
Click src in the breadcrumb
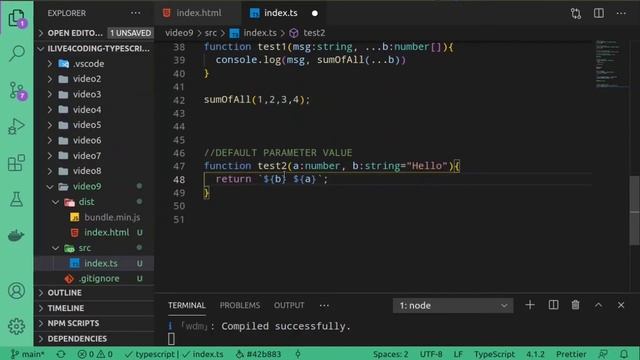tap(211, 33)
